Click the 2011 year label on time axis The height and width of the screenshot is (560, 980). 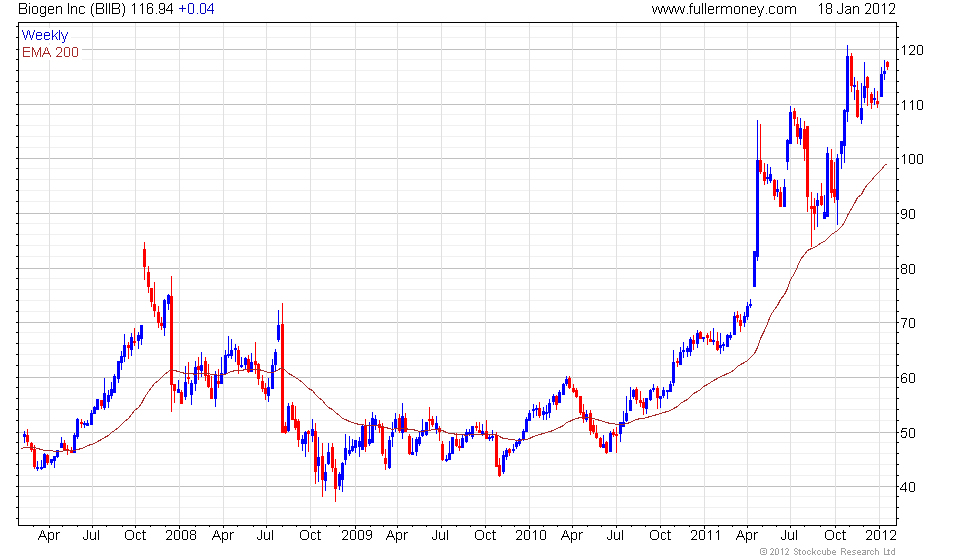pyautogui.click(x=706, y=536)
